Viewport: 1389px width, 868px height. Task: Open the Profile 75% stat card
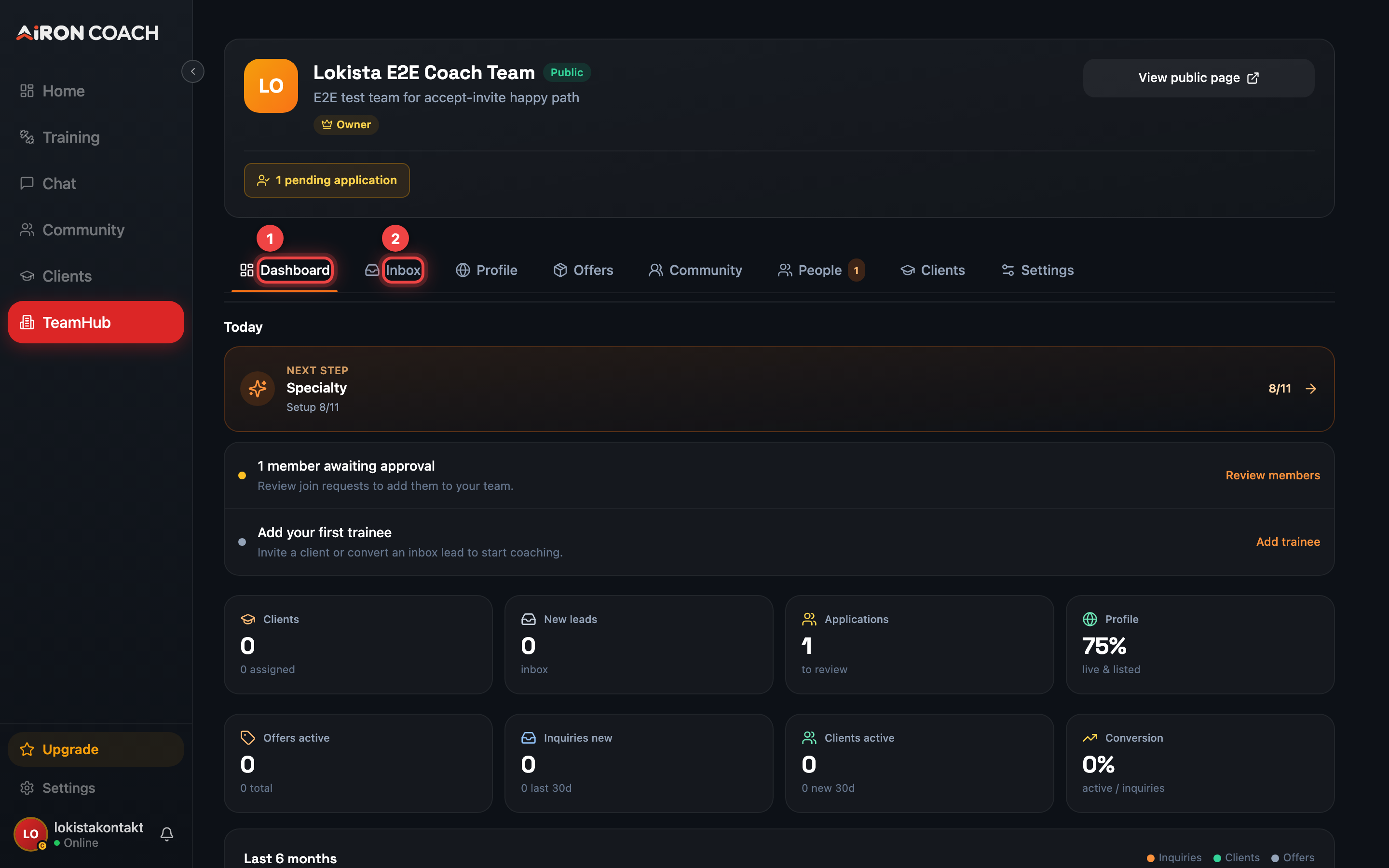(1199, 644)
